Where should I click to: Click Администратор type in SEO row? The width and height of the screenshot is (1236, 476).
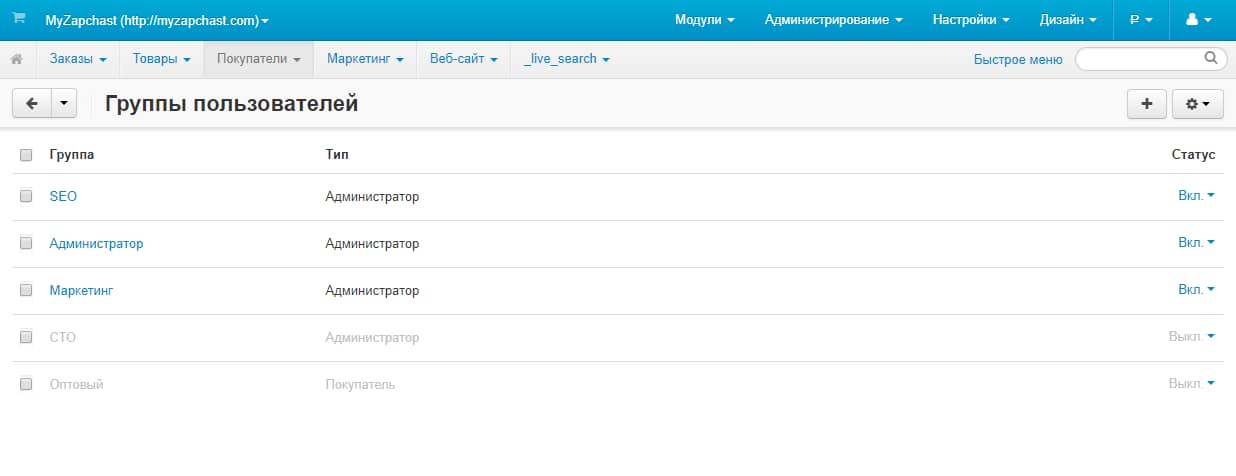(372, 197)
